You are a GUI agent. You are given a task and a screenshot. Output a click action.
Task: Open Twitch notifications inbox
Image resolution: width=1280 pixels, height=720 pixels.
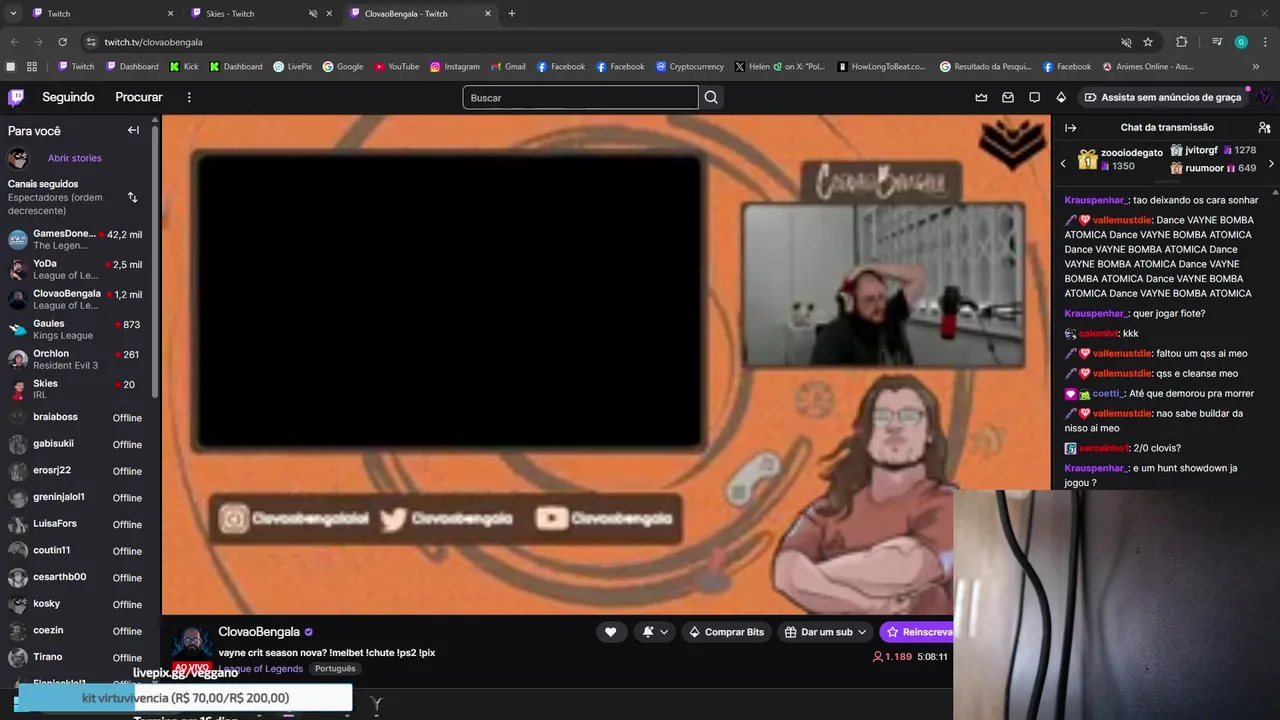coord(1008,97)
